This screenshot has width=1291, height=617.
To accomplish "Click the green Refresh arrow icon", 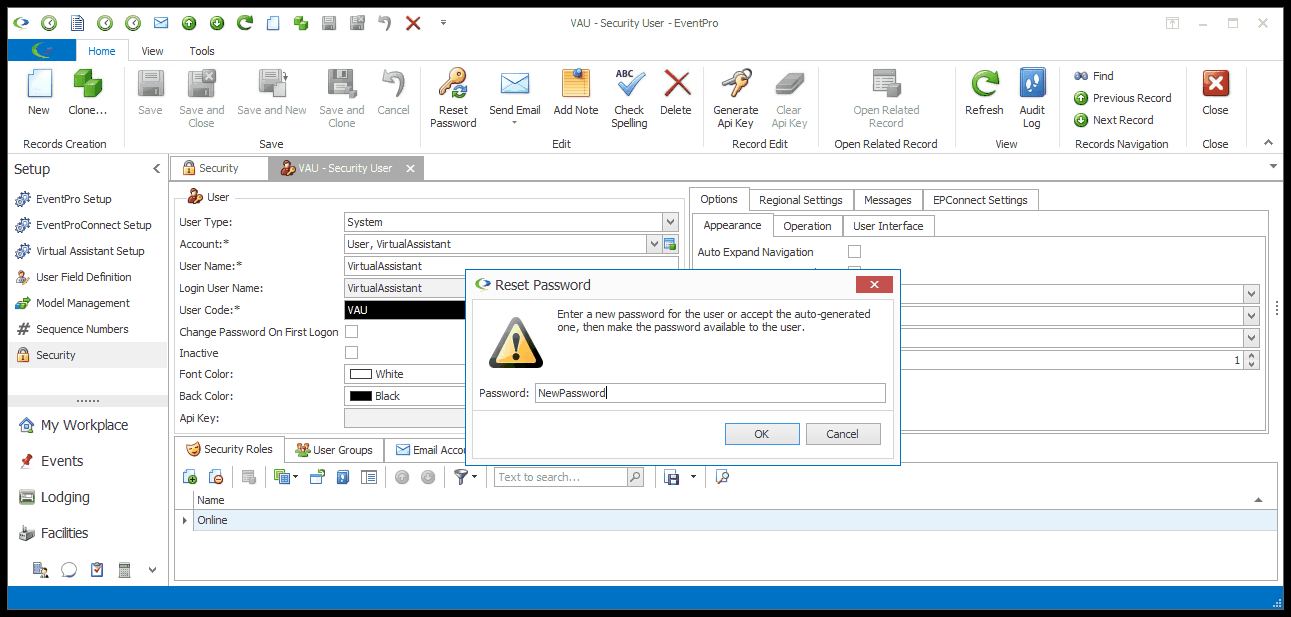I will point(984,84).
